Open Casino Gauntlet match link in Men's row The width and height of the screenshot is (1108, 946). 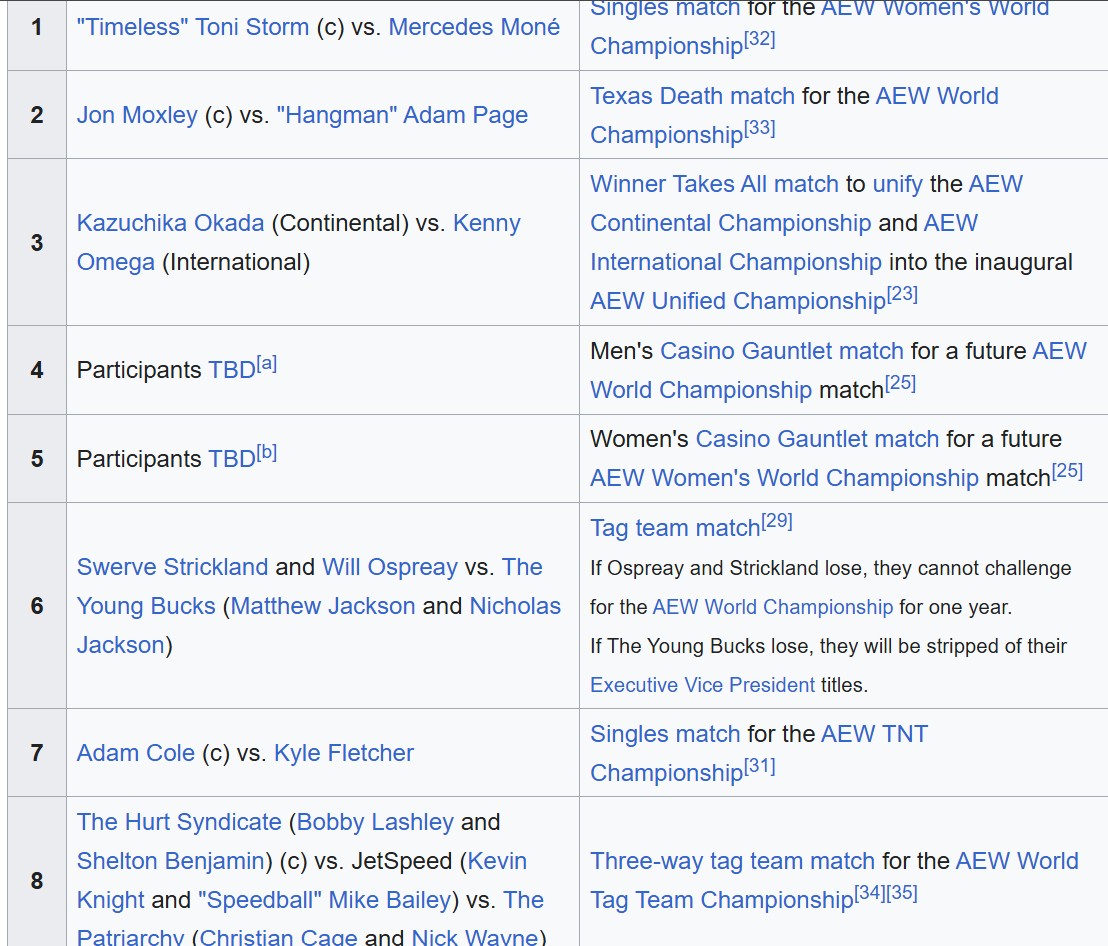(x=782, y=351)
